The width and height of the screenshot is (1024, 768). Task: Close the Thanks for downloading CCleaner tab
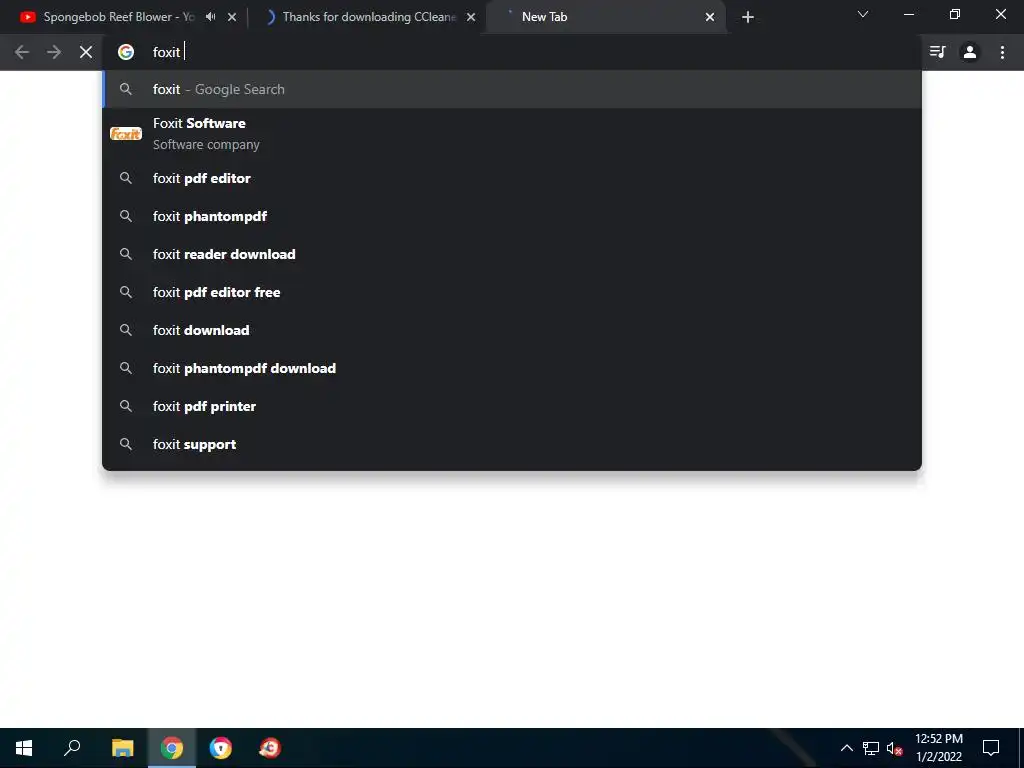471,17
